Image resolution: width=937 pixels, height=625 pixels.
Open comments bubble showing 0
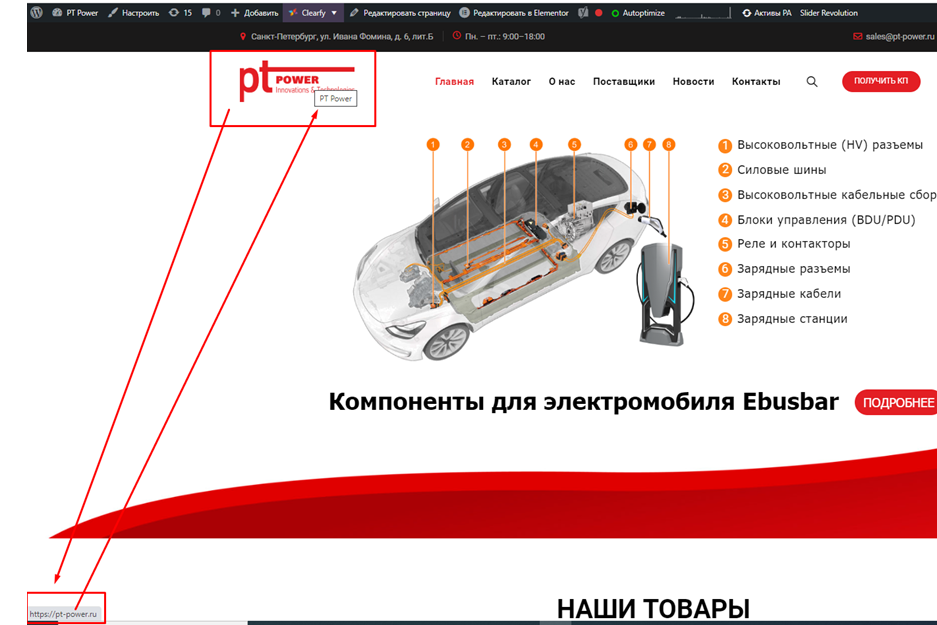(212, 13)
